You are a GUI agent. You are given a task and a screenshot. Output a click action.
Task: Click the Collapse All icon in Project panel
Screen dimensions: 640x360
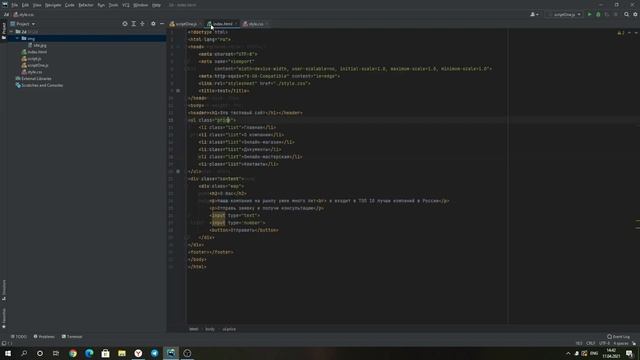pyautogui.click(x=142, y=24)
